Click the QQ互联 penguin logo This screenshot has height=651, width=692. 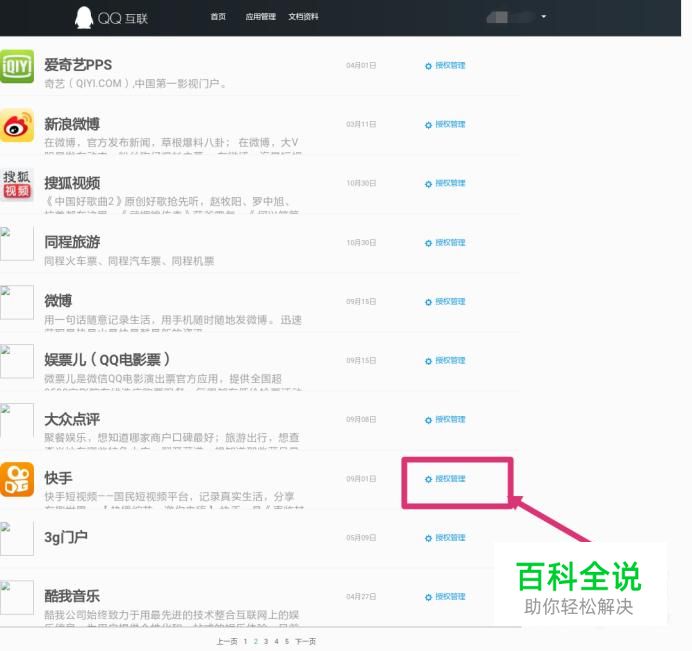[83, 18]
